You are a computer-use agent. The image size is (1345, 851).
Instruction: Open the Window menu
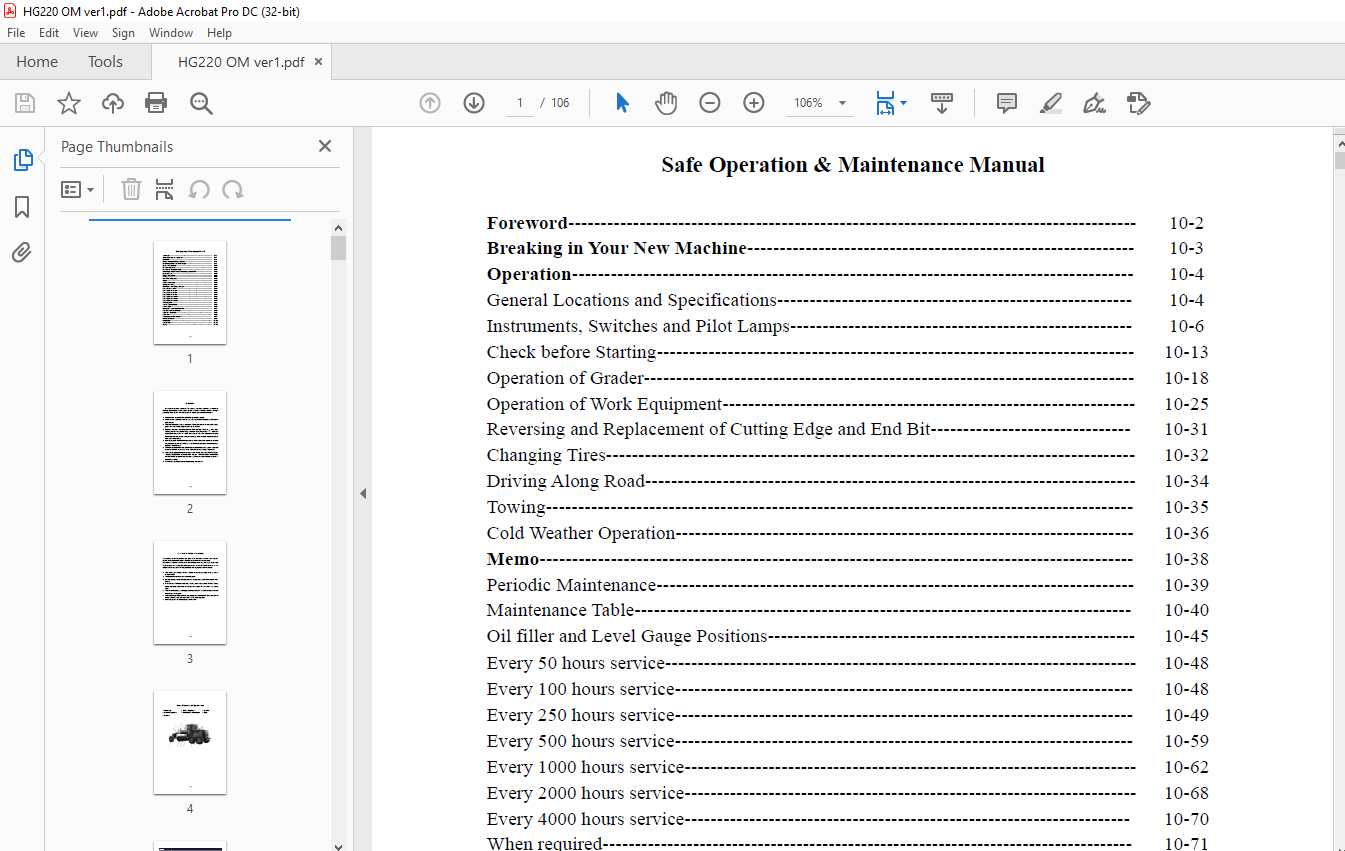171,33
